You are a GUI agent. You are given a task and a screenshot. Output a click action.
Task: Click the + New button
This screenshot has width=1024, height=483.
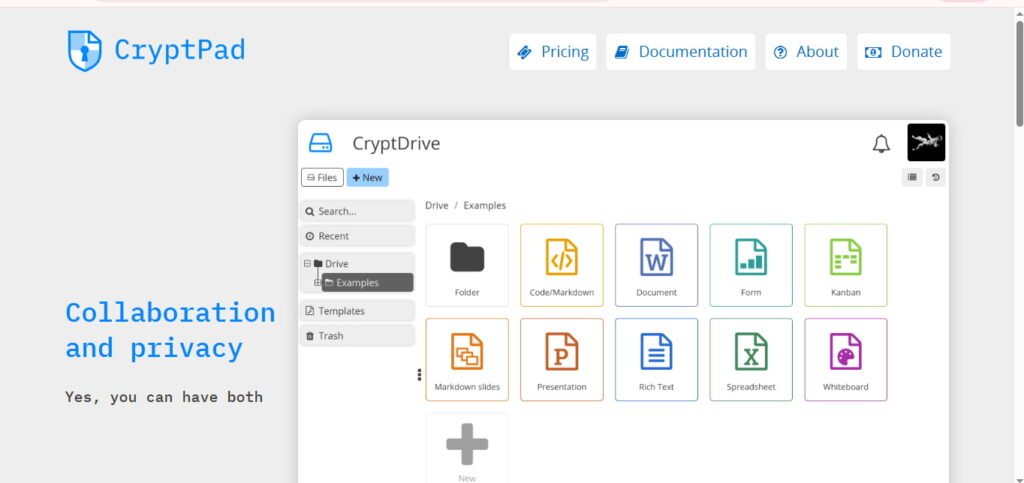pyautogui.click(x=368, y=178)
